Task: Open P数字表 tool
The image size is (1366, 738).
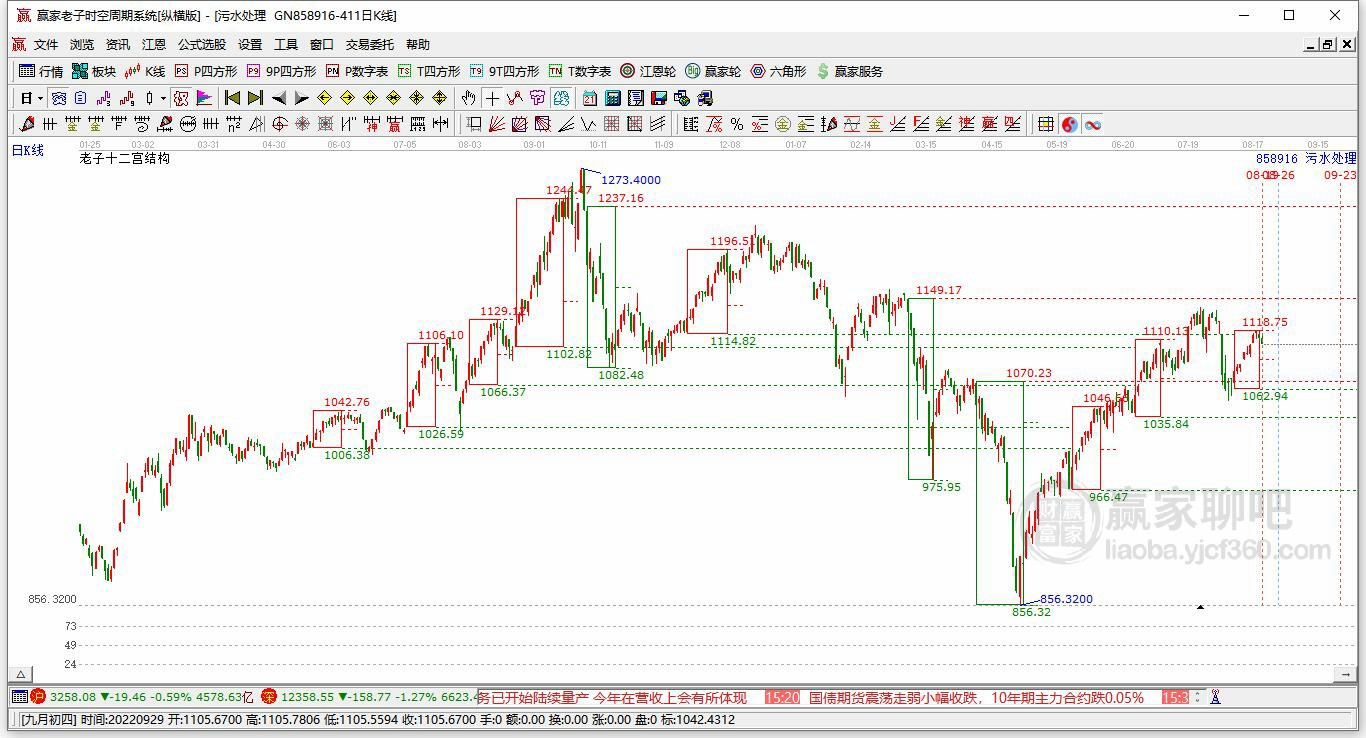Action: tap(357, 71)
